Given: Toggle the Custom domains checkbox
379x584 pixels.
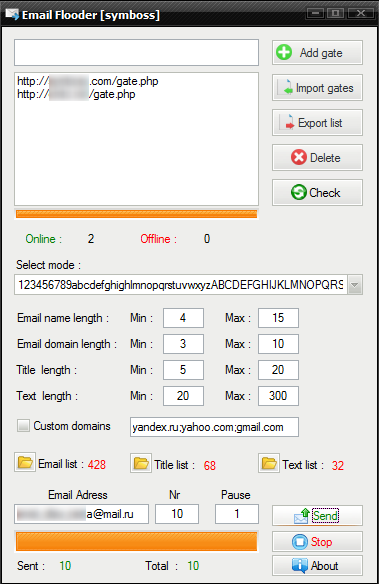Looking at the screenshot, I should coord(23,425).
